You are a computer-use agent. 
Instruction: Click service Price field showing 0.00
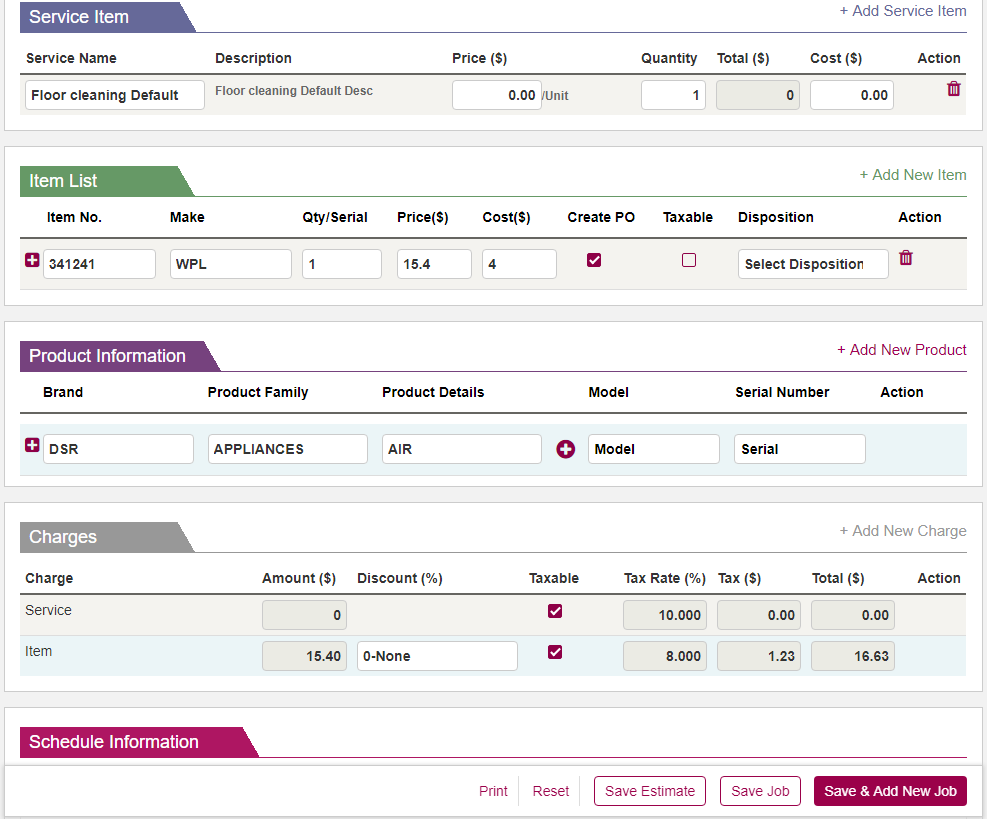tap(497, 95)
